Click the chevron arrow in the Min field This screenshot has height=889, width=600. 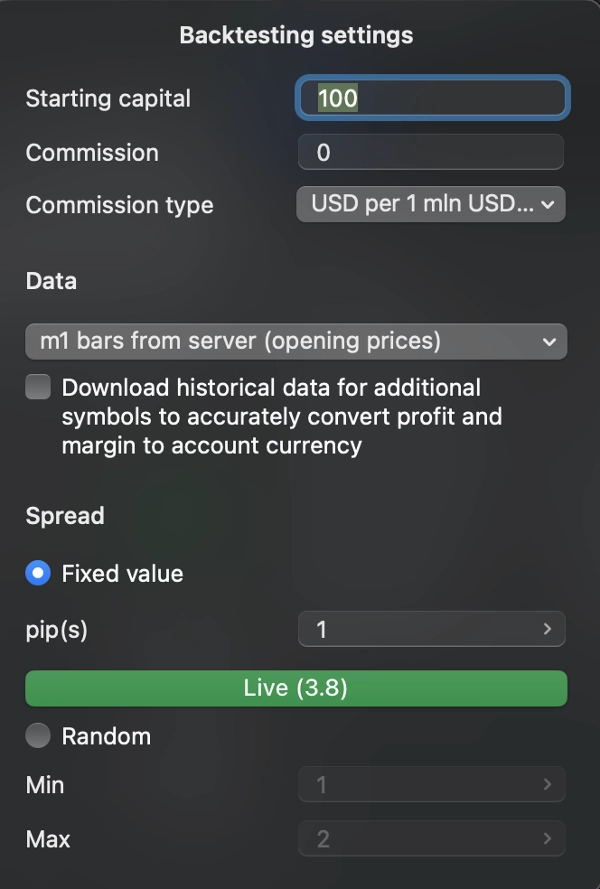[547, 785]
